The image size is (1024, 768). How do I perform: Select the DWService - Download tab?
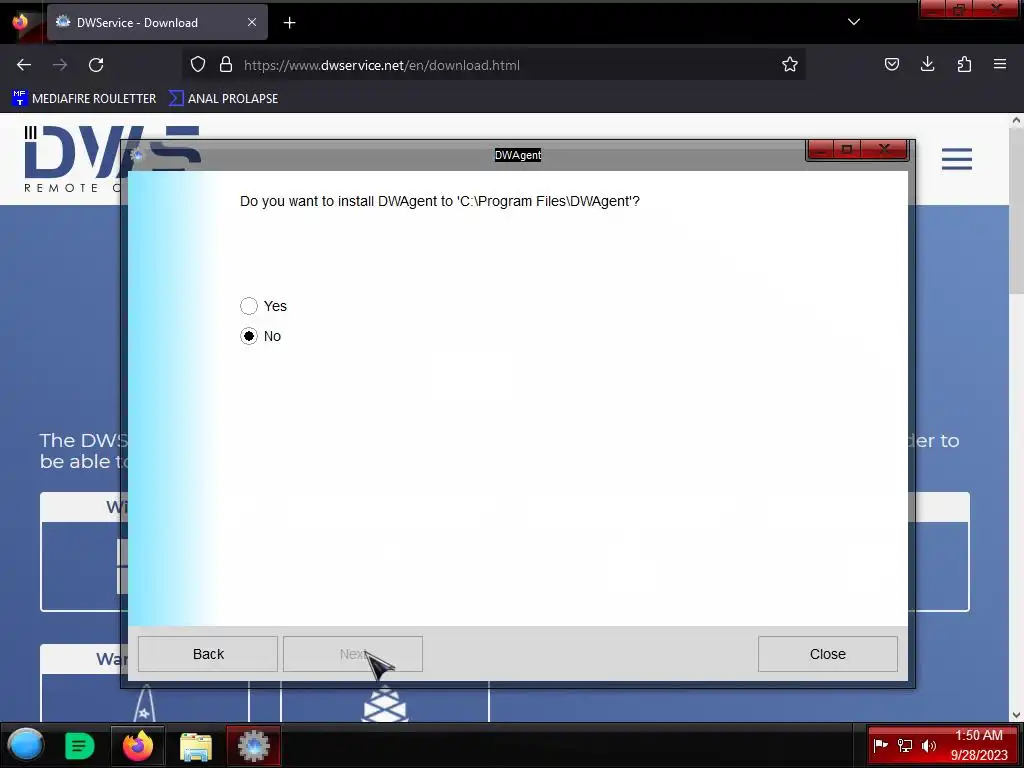point(157,22)
